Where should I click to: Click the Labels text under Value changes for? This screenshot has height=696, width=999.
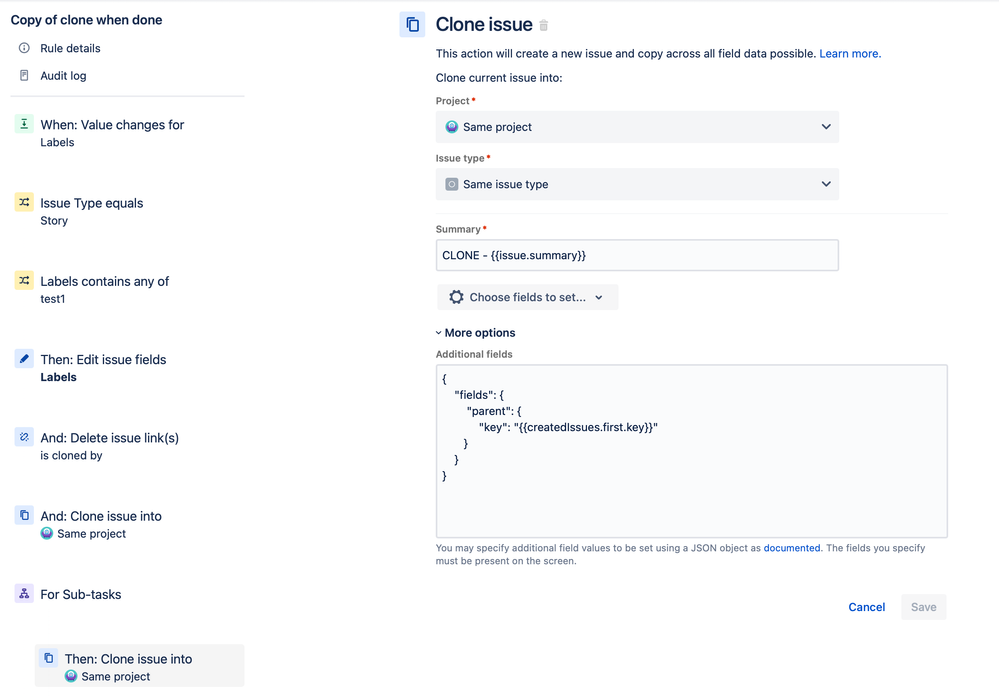coord(57,142)
